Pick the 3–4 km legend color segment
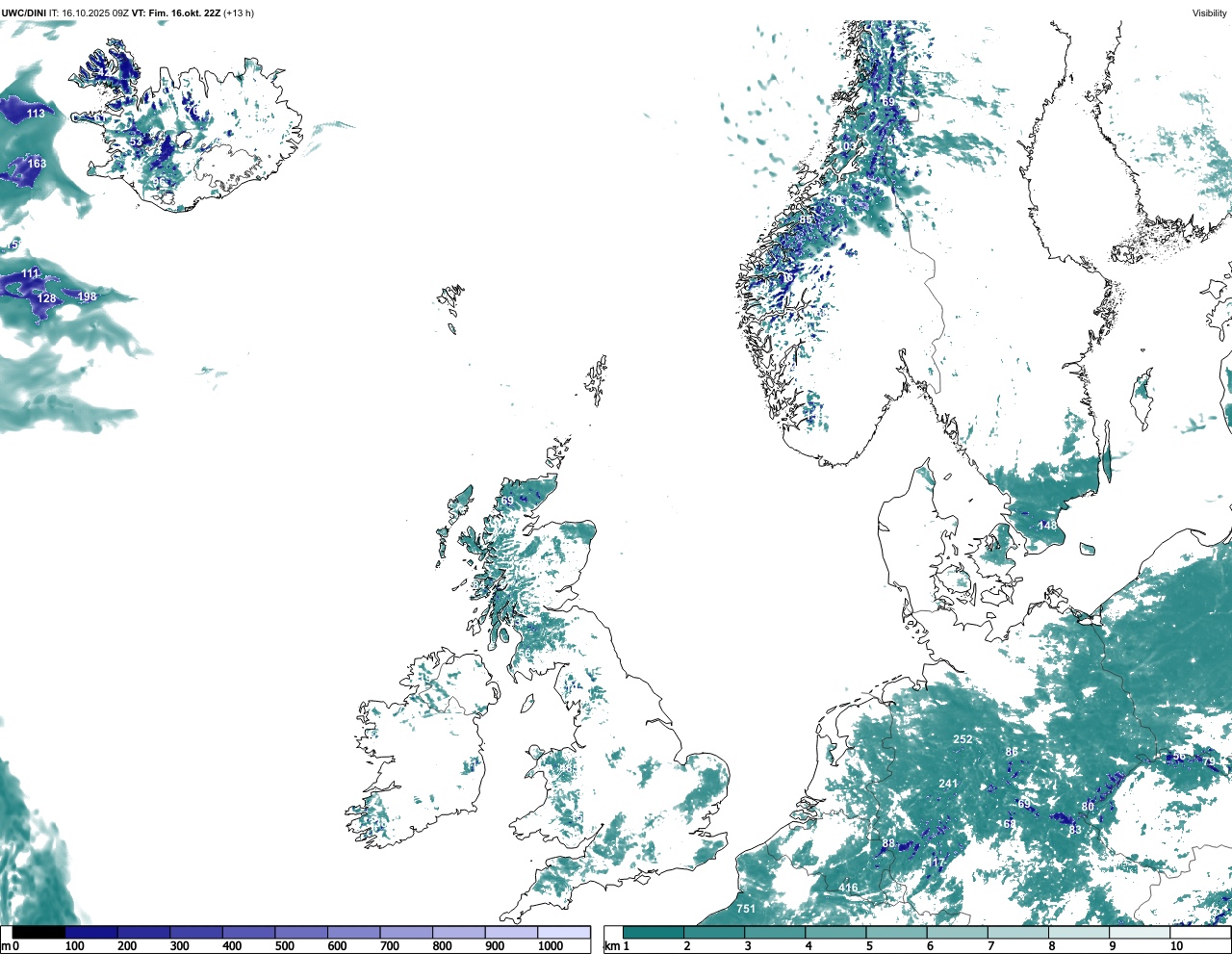 (x=775, y=932)
